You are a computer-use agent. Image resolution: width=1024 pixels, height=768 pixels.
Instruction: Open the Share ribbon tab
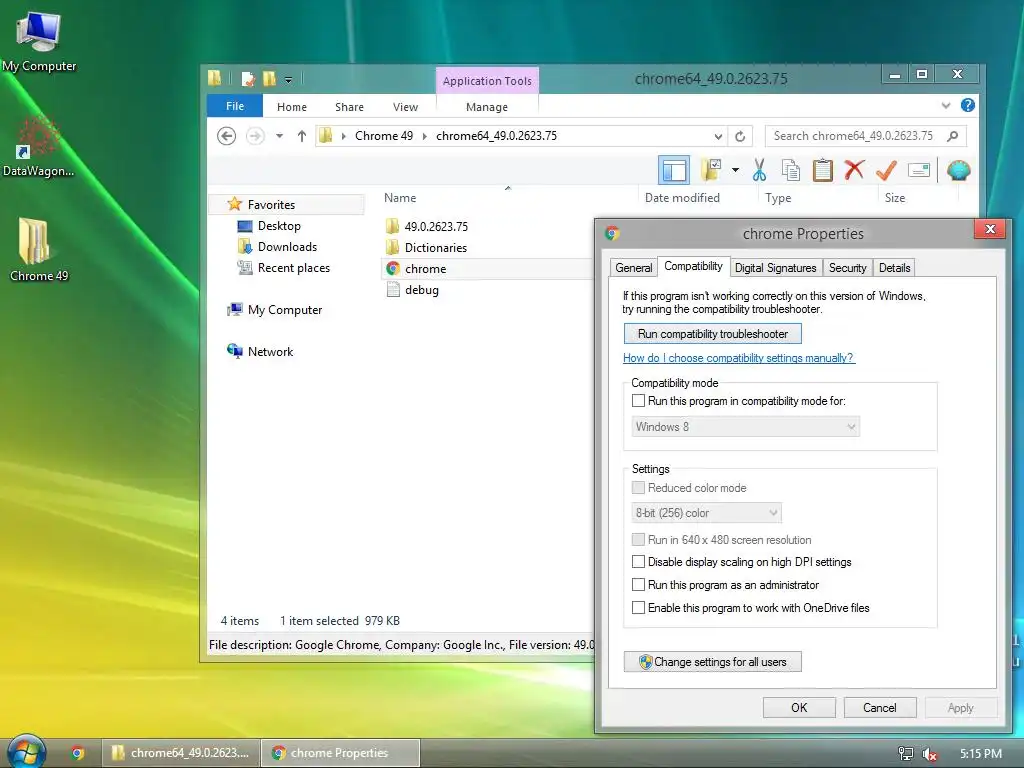tap(349, 106)
